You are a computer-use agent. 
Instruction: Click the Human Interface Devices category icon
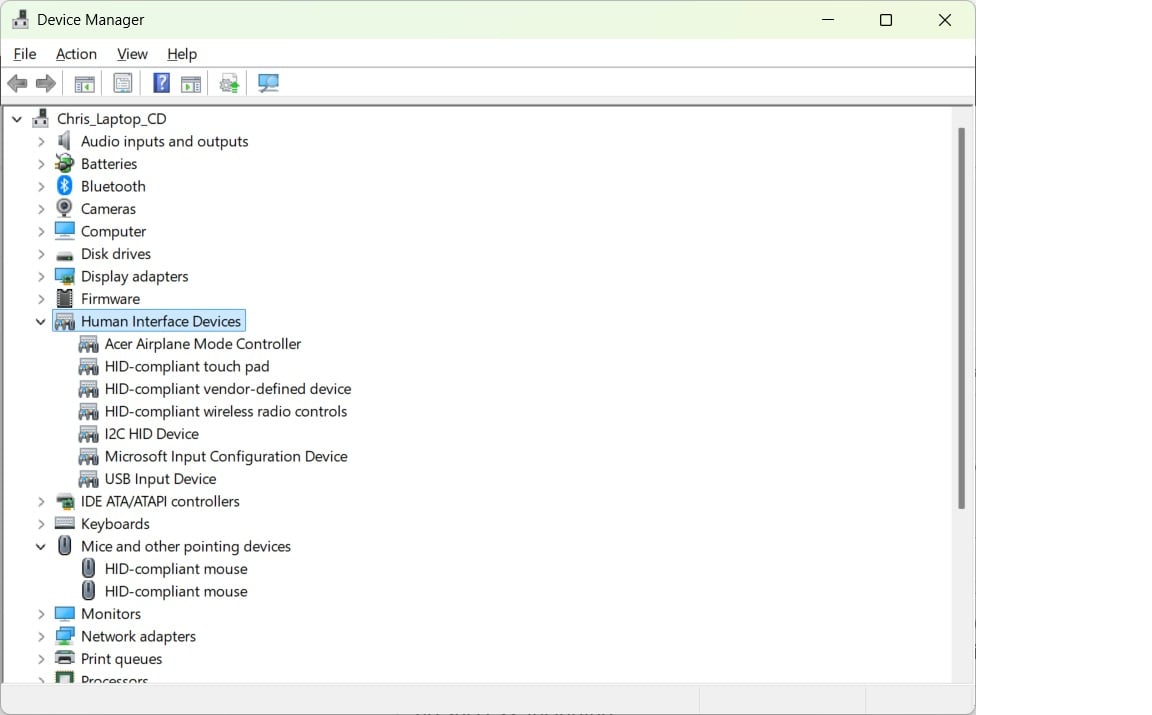pos(65,321)
